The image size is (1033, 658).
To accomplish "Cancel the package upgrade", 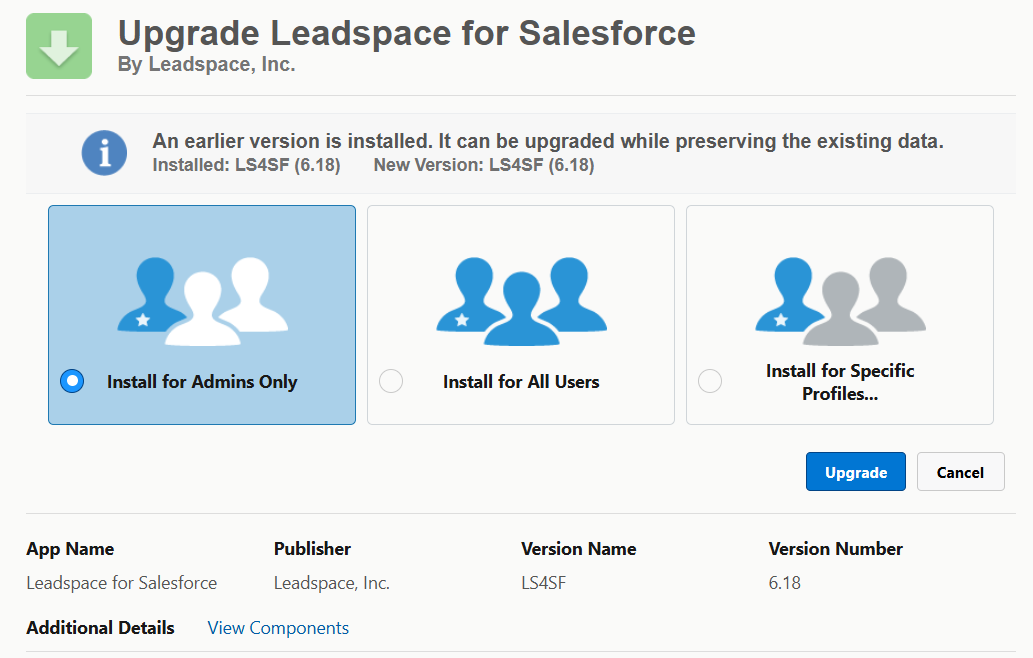I will pyautogui.click(x=961, y=472).
